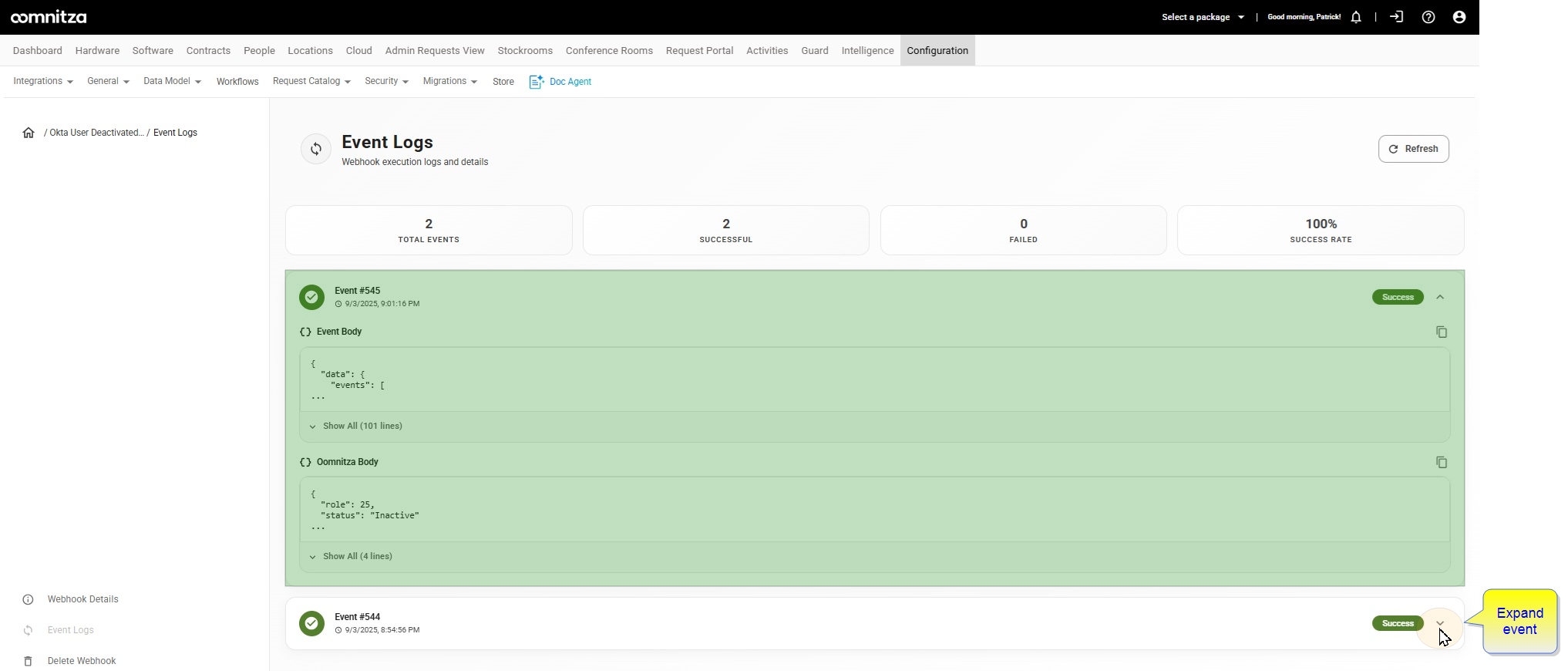Open the Integrations dropdown menu
This screenshot has width=1568, height=671.
(43, 81)
